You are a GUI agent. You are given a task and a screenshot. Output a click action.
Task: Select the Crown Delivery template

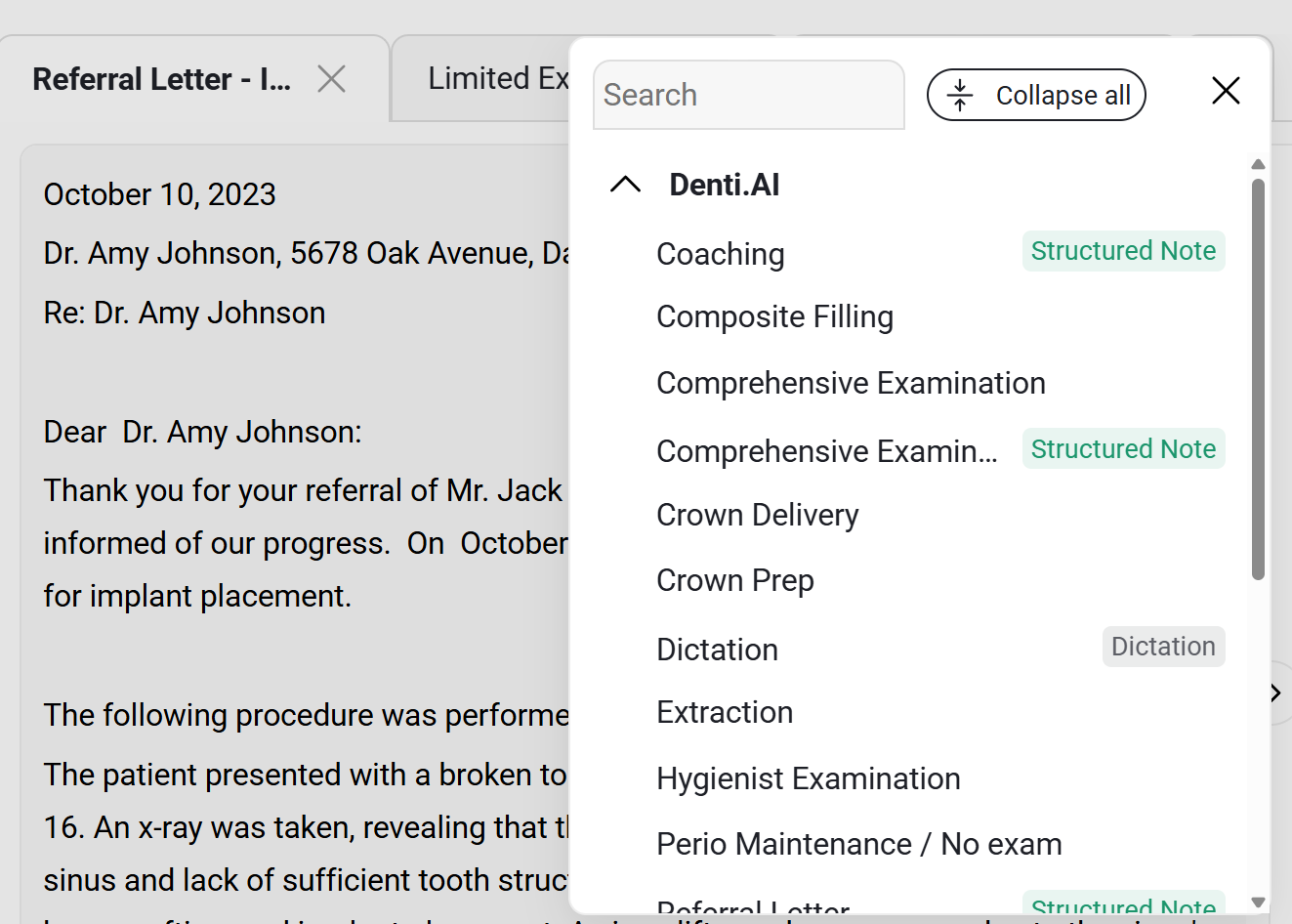click(758, 515)
